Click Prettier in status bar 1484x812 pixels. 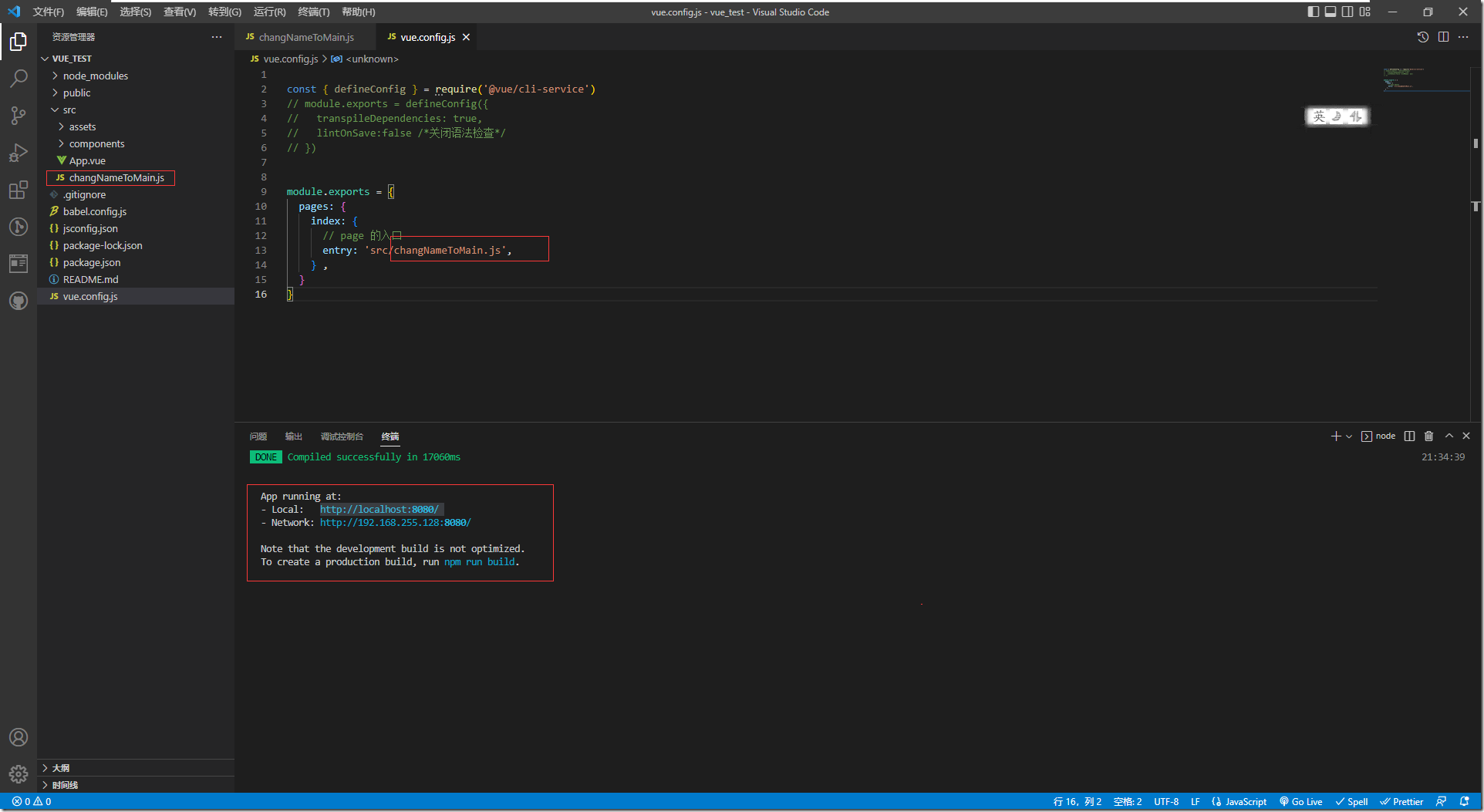(1401, 802)
